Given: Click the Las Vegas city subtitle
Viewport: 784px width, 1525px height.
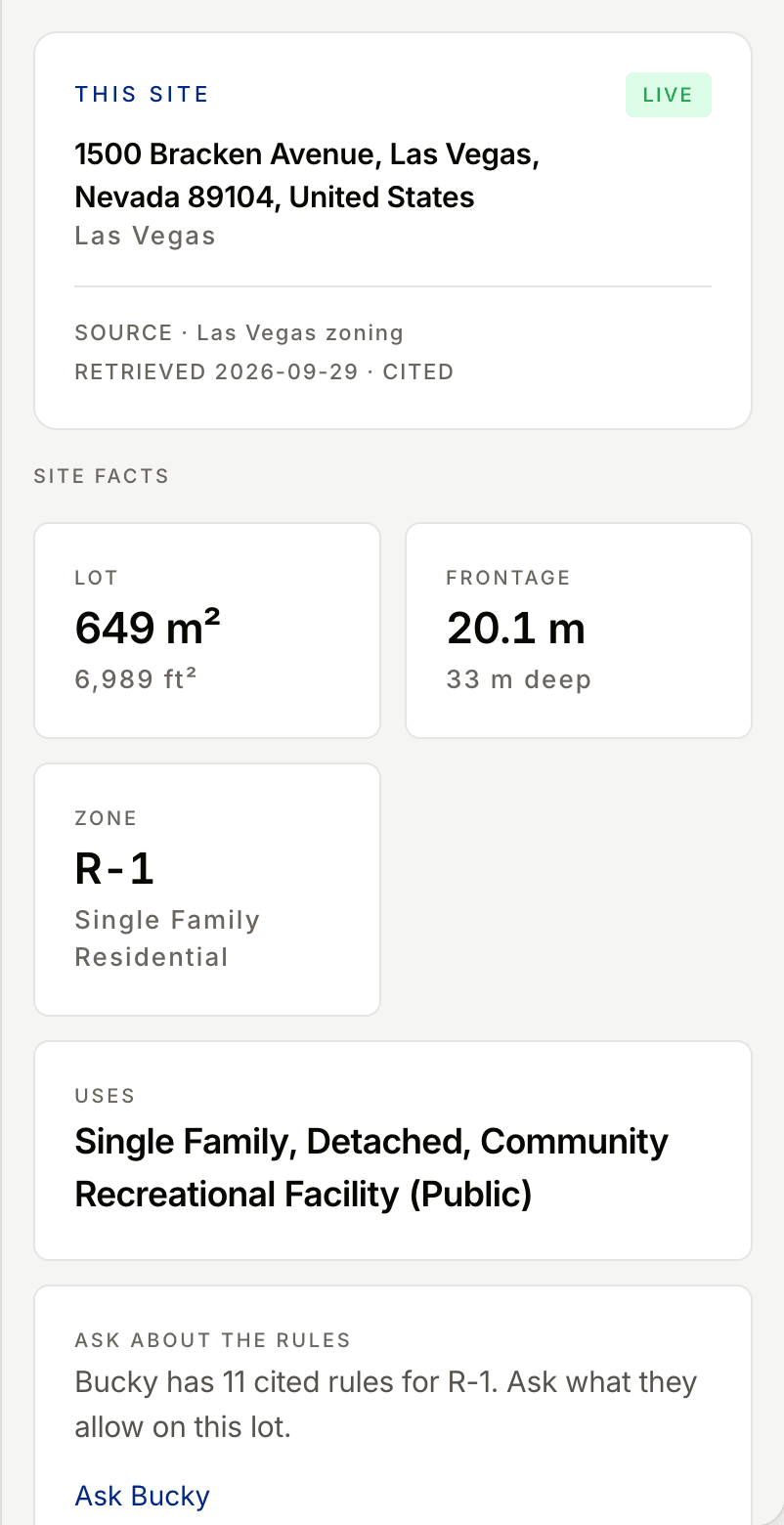Looking at the screenshot, I should click(x=145, y=236).
